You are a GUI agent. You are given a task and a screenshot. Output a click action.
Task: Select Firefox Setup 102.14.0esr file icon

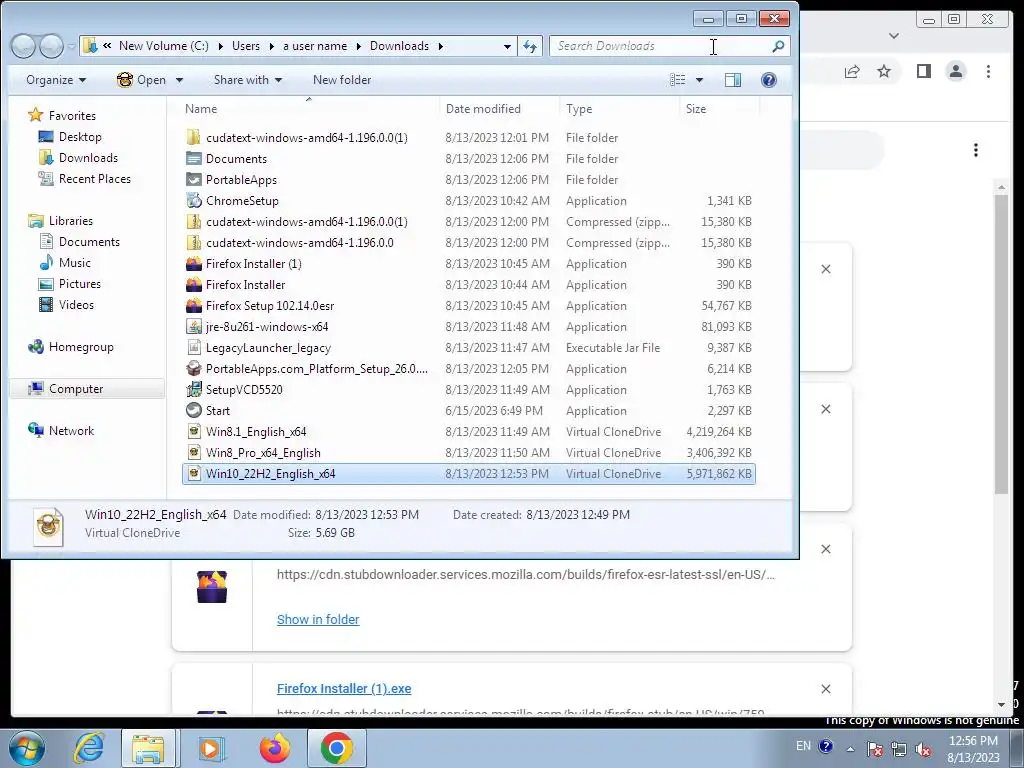[x=193, y=306]
